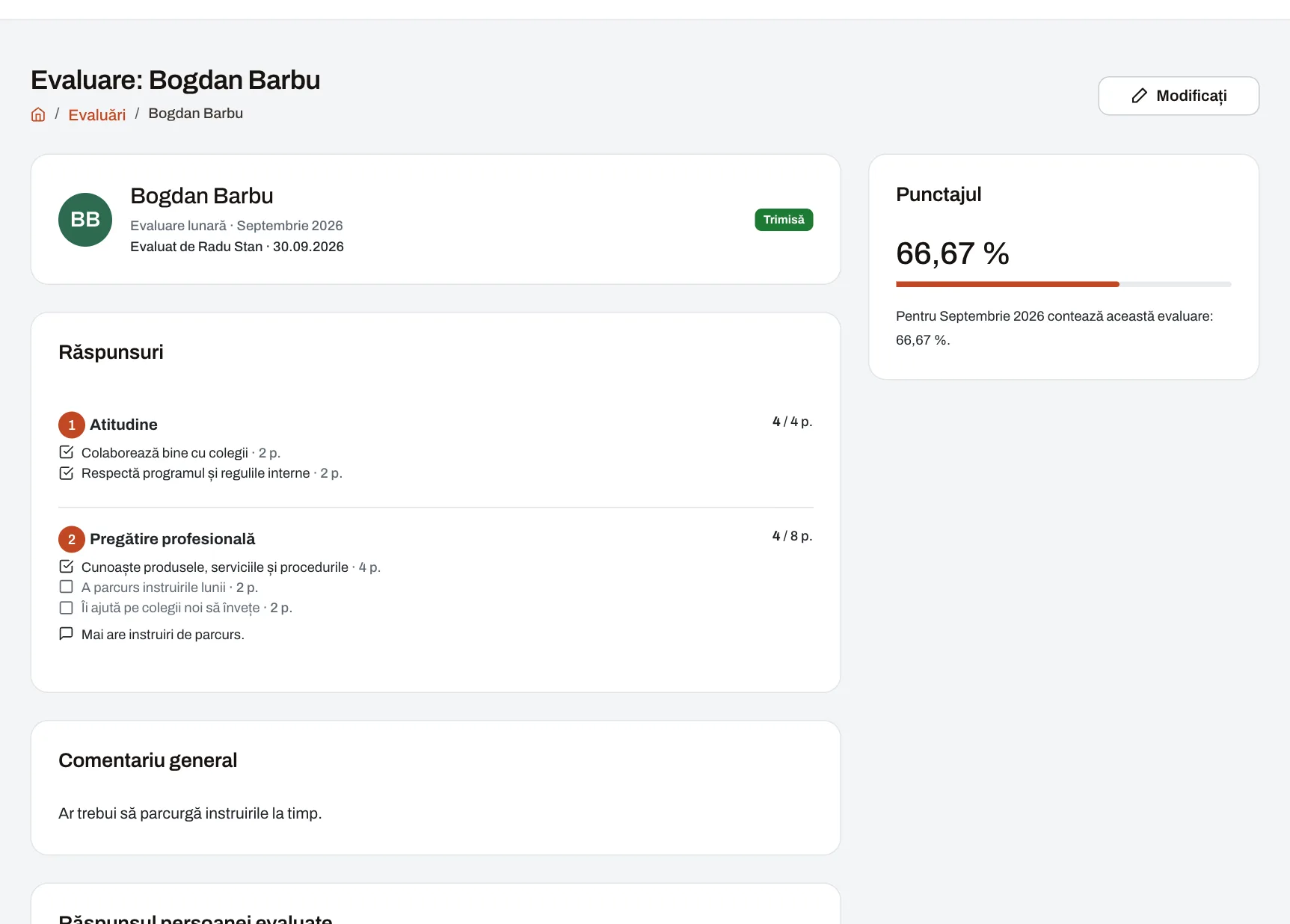Screen dimensions: 1290x924
Task: Click the 'Evaluare lunară · Septembrie 2026' subtitle
Action: (x=236, y=226)
